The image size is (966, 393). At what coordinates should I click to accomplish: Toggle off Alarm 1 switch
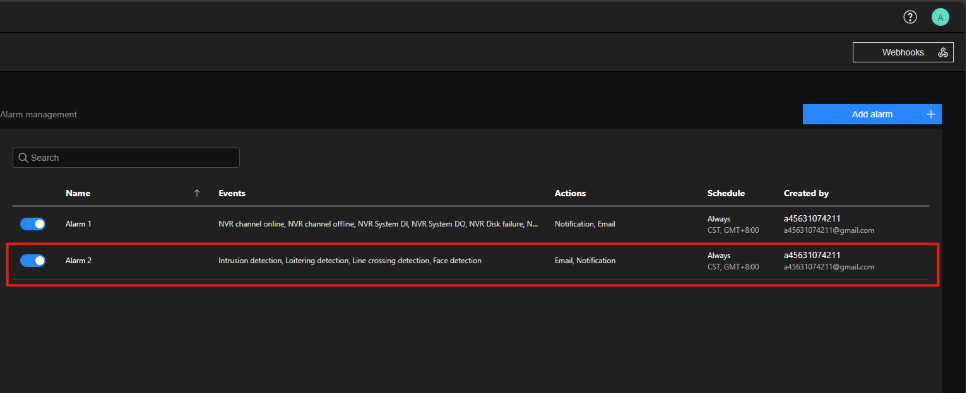click(x=33, y=224)
